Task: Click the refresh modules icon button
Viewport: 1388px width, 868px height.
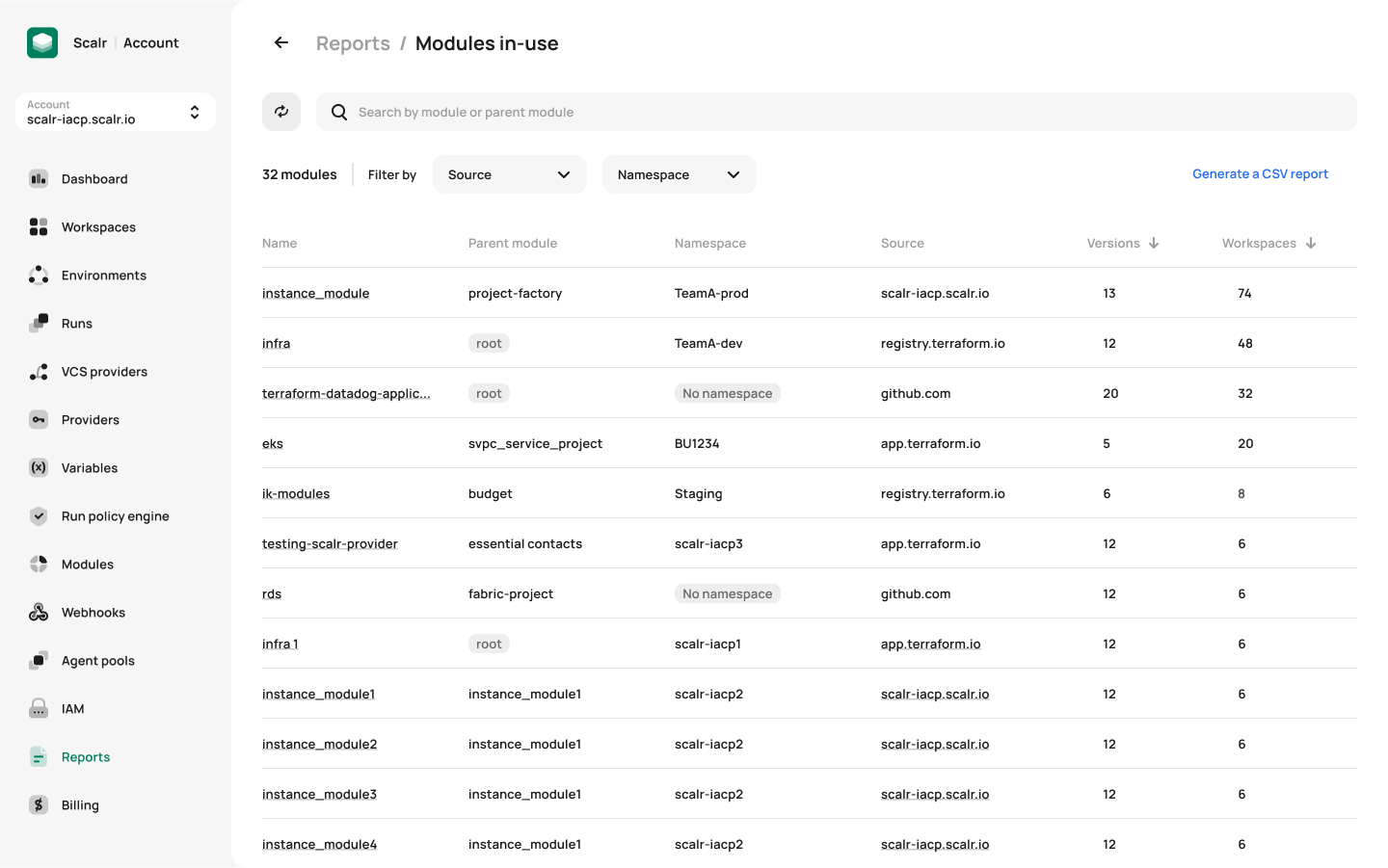Action: [281, 112]
